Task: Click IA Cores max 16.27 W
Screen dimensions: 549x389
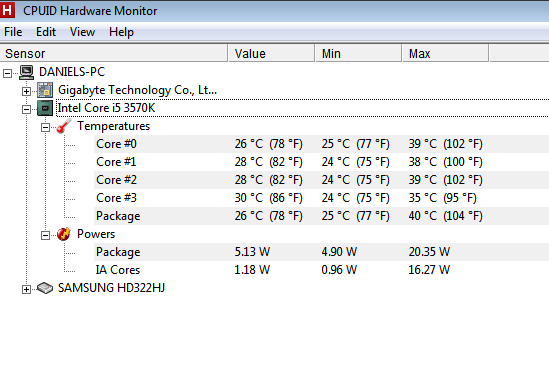Action: point(429,270)
